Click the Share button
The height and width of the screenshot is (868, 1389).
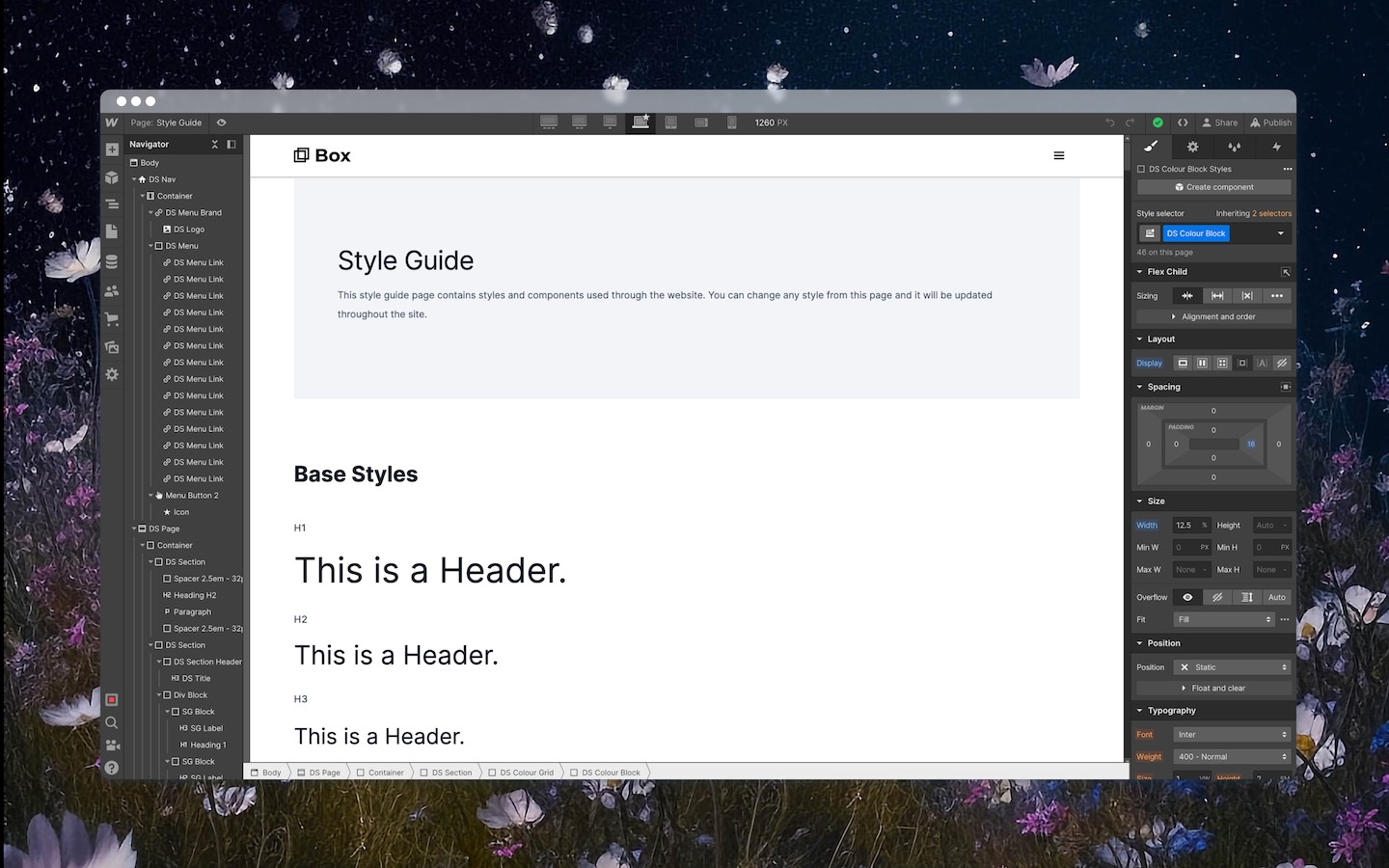pos(1219,122)
